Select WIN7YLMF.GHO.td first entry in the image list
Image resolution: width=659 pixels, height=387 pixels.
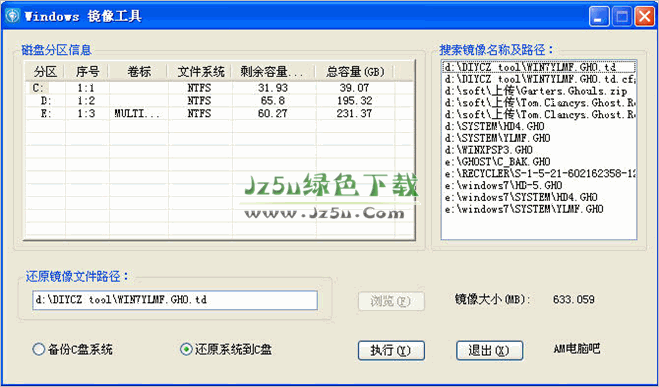tap(539, 67)
